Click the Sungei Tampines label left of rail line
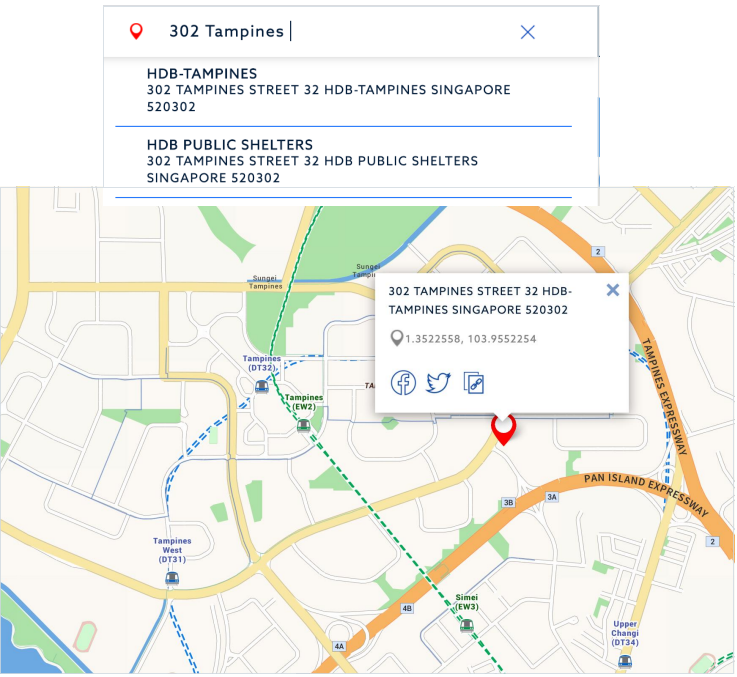Screen dimensions: 737x677 coord(265,282)
